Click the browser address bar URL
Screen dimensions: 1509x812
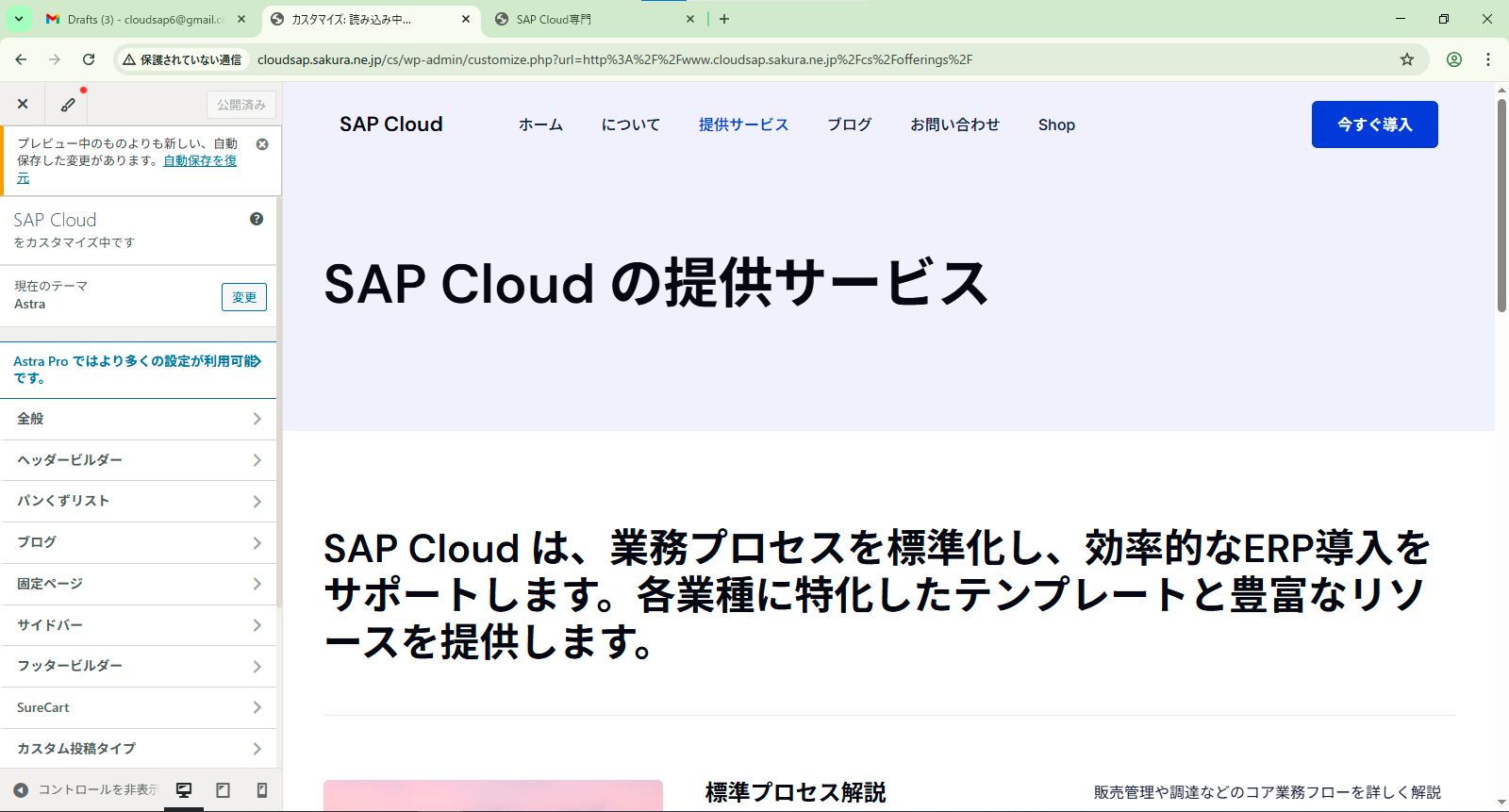615,59
